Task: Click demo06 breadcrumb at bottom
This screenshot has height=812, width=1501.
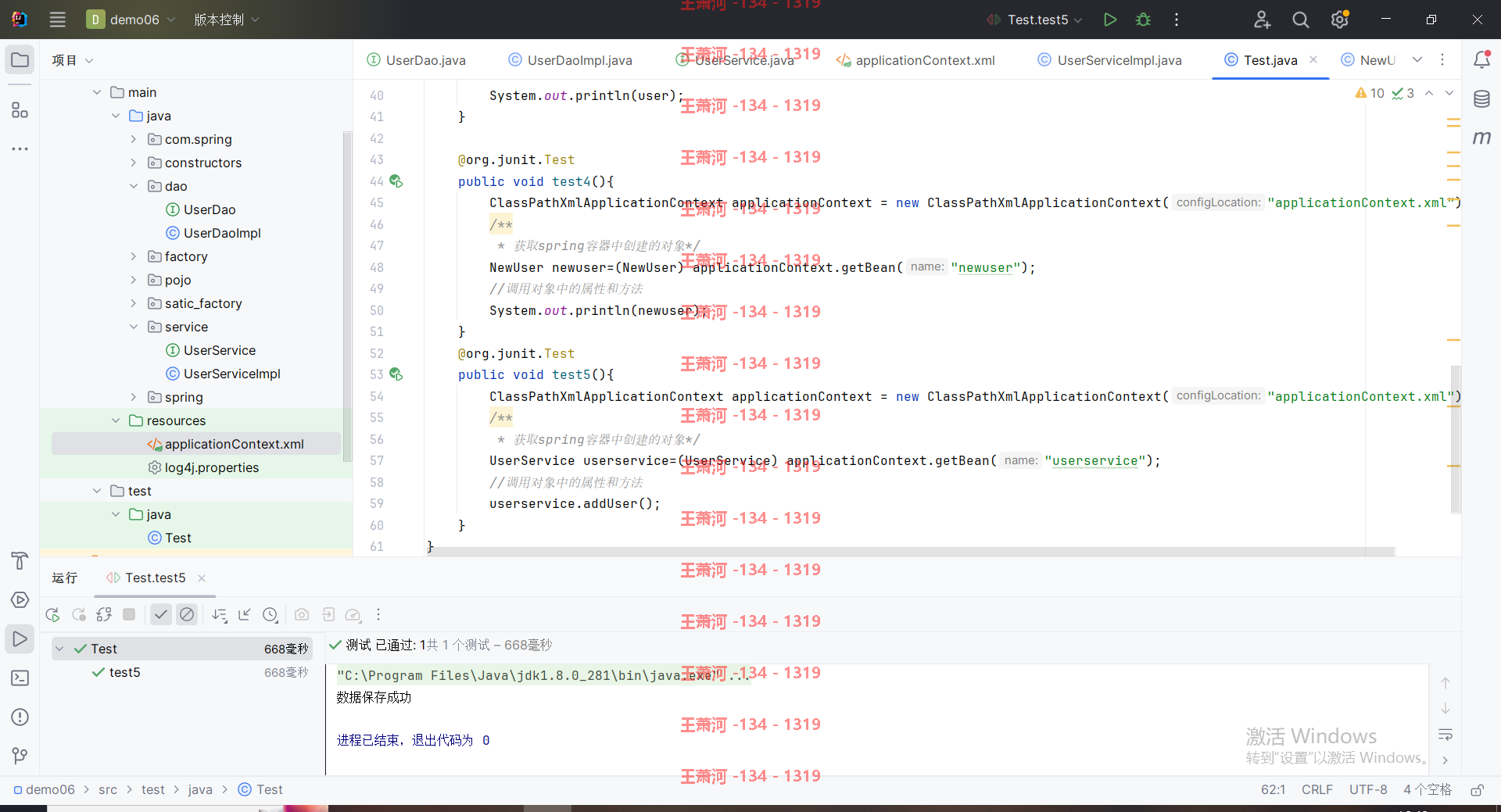Action: [x=45, y=790]
